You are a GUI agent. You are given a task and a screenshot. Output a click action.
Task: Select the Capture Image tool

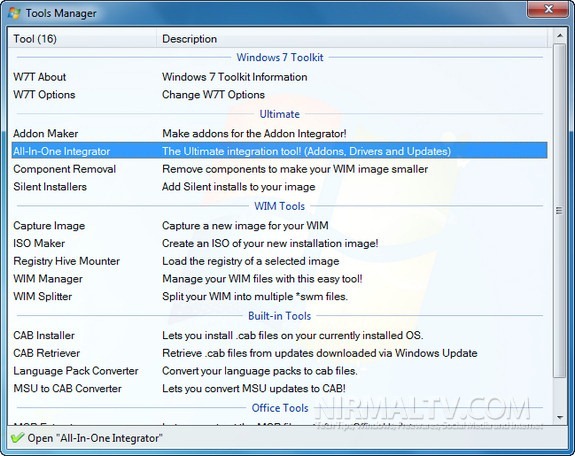pyautogui.click(x=49, y=226)
